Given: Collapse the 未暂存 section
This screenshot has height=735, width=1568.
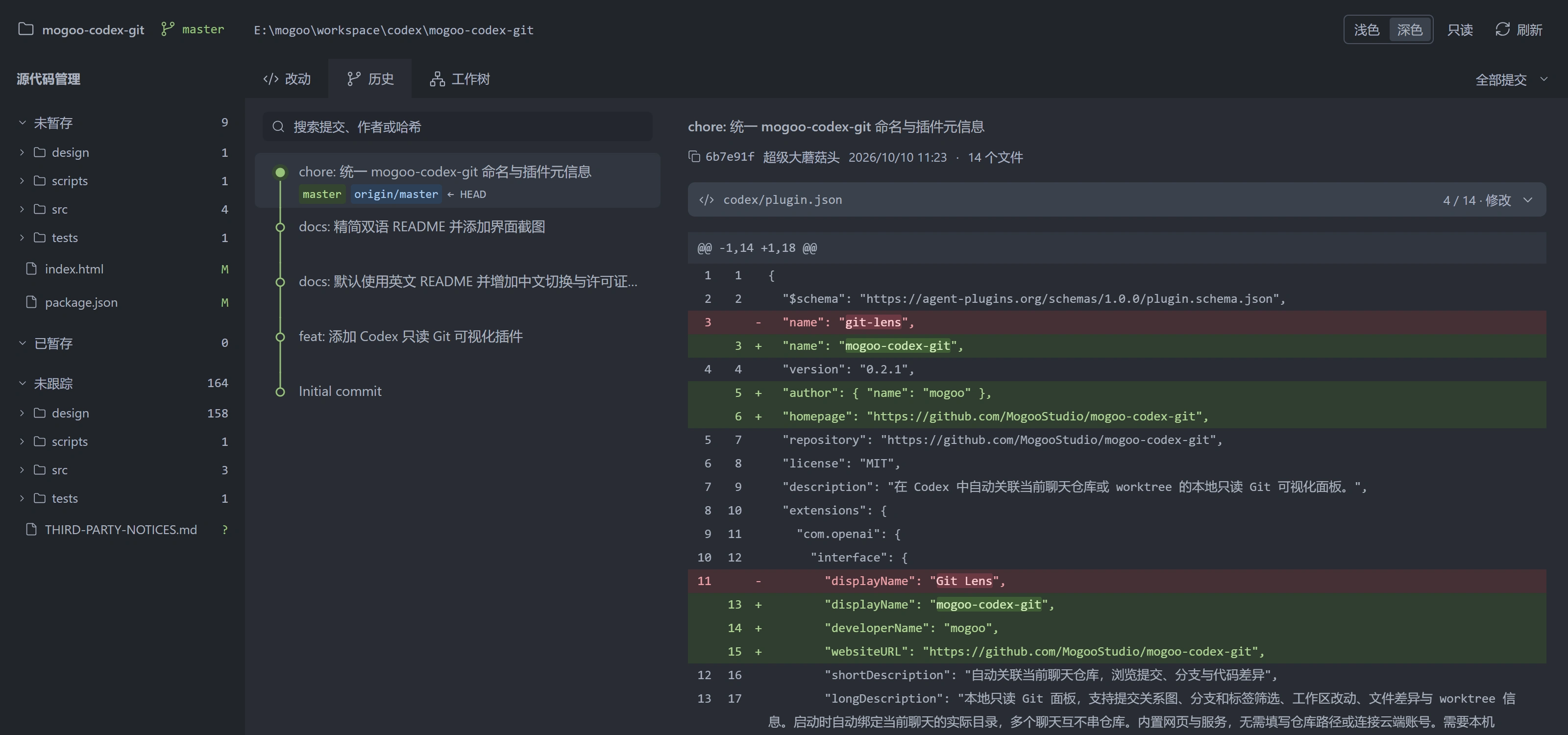Looking at the screenshot, I should click(x=23, y=122).
